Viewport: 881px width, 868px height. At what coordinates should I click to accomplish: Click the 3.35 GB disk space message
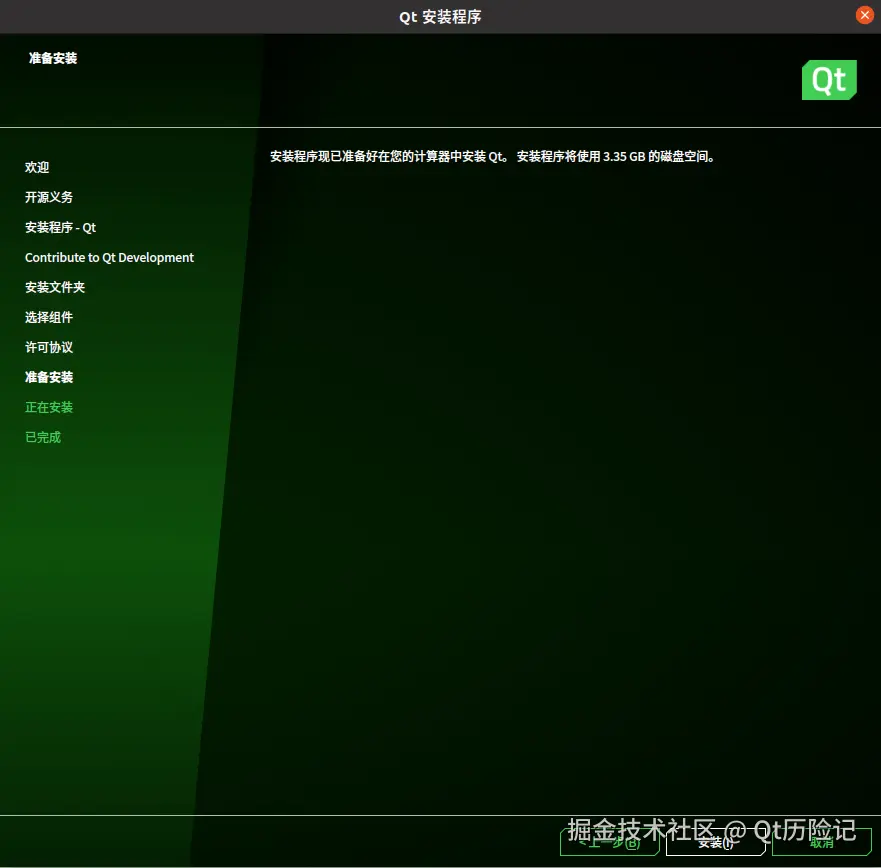(x=493, y=156)
